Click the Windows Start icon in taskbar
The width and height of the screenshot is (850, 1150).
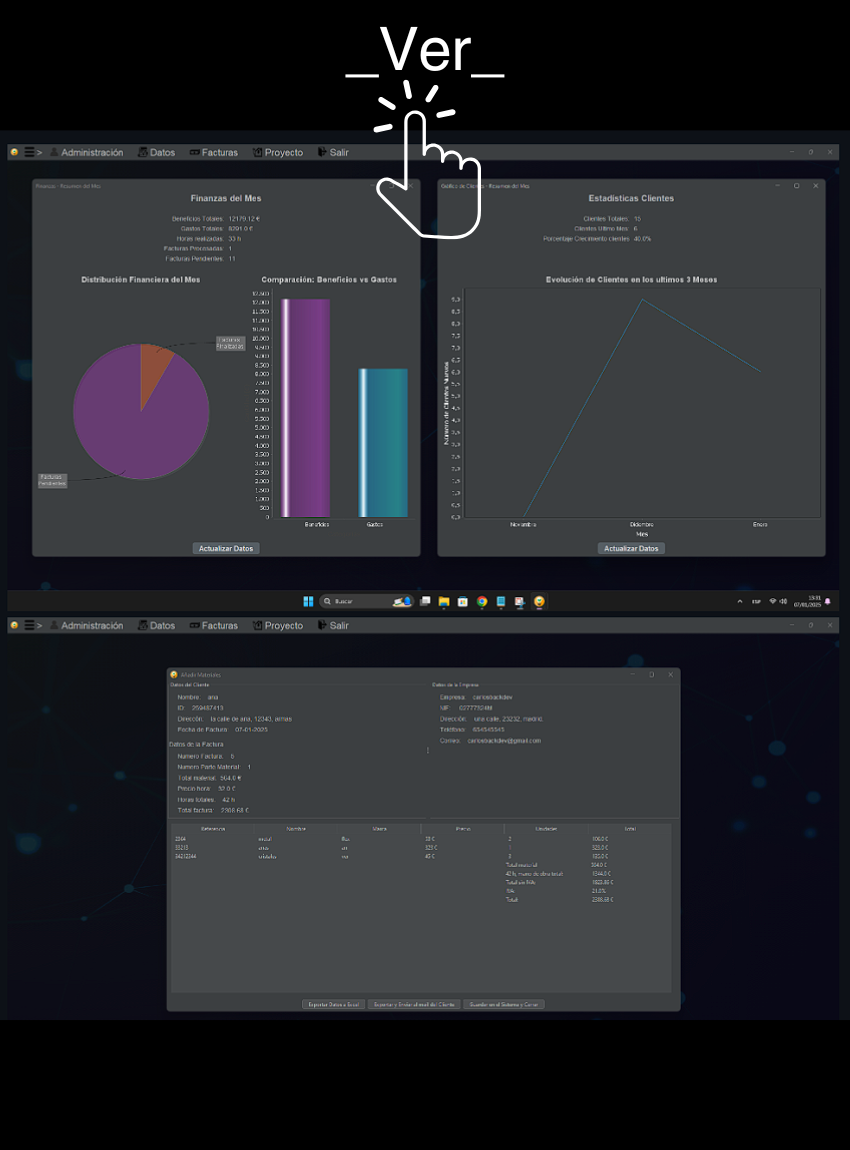(x=308, y=602)
